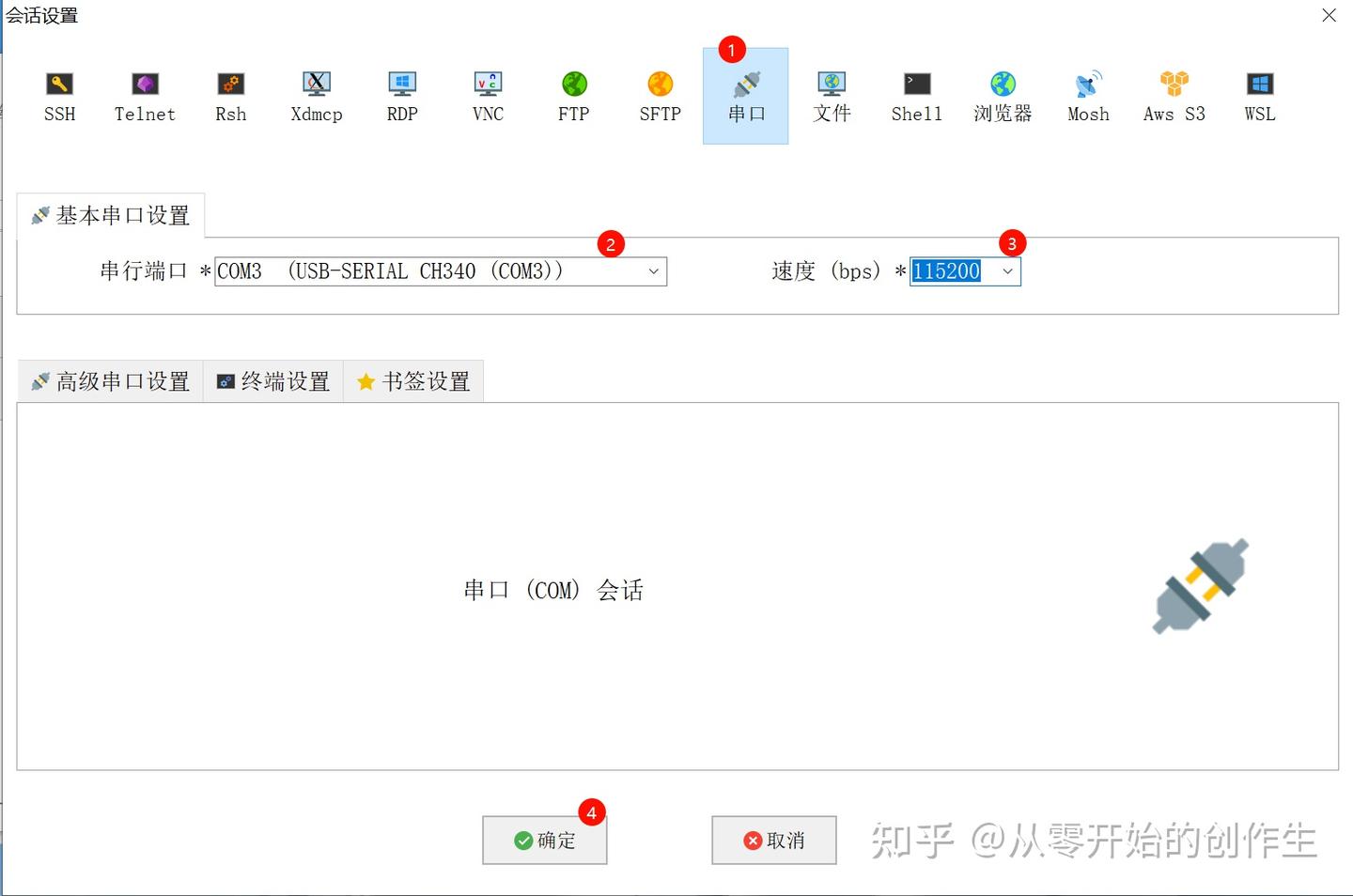
Task: Select the 浏览器 browser session icon
Action: coord(1002,94)
